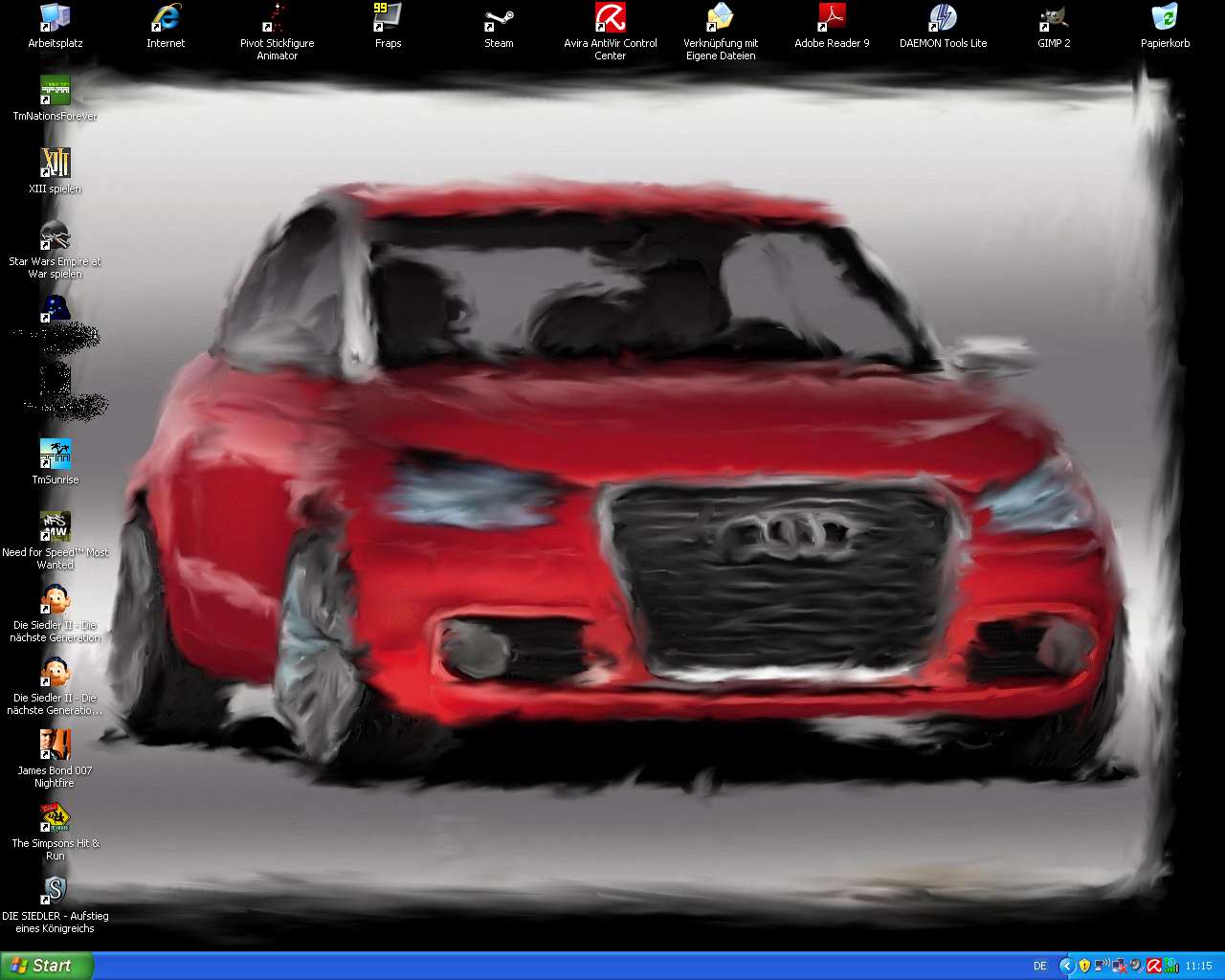Click the yellow security shield tray icon
The image size is (1225, 980).
[x=1084, y=967]
